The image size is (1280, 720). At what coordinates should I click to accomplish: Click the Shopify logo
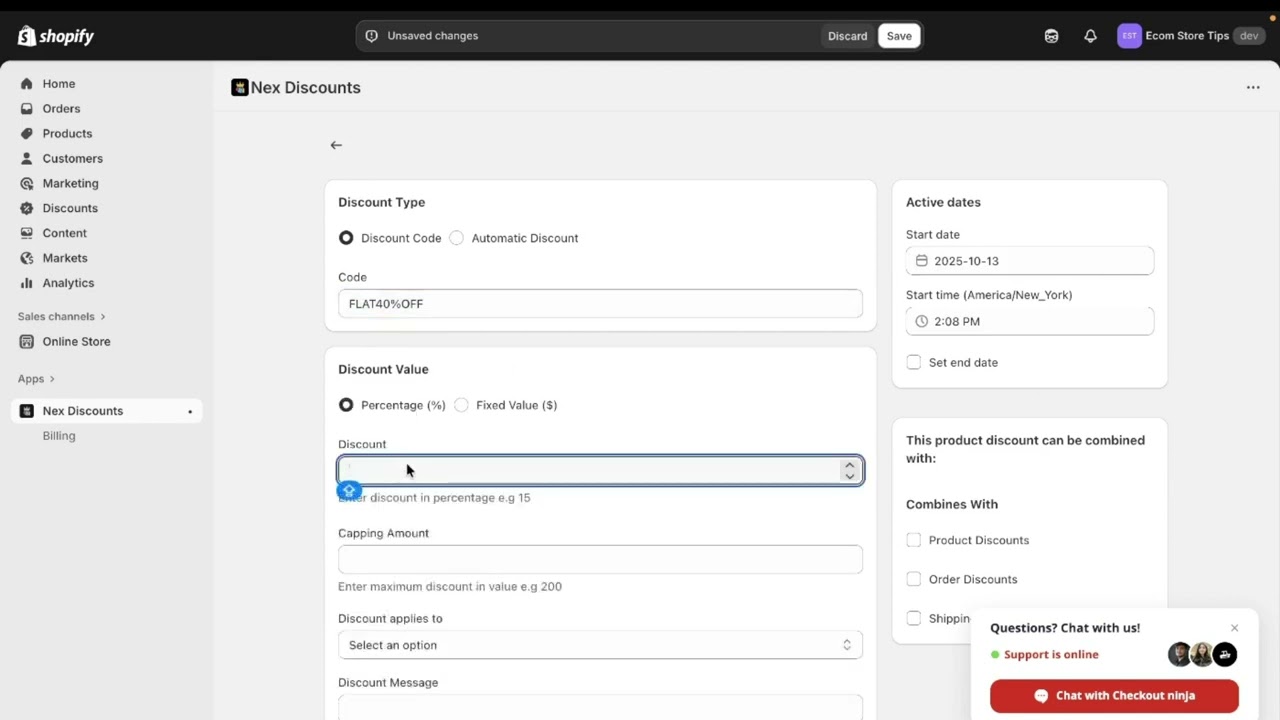55,36
